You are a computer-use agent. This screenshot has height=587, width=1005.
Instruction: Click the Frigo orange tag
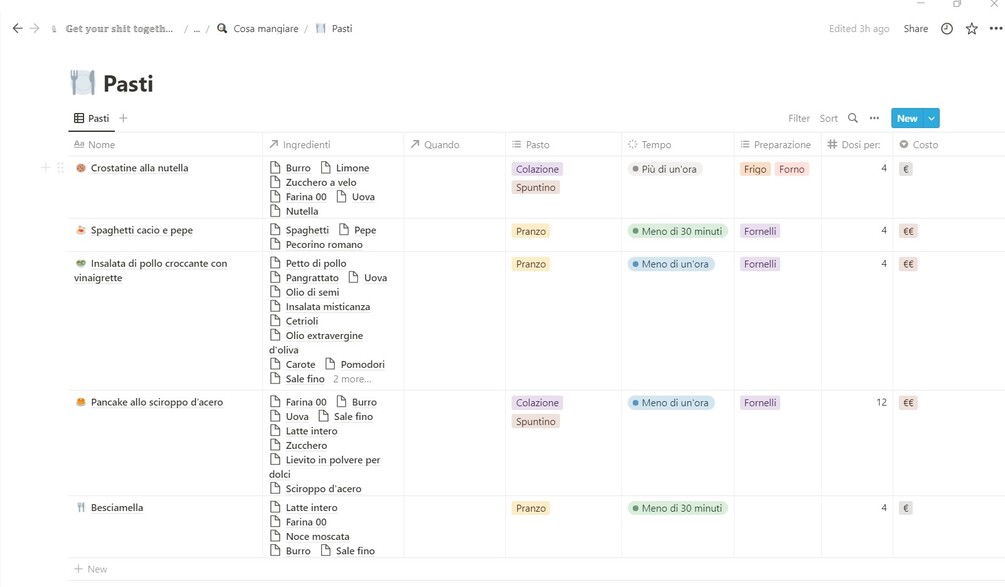[x=754, y=169]
